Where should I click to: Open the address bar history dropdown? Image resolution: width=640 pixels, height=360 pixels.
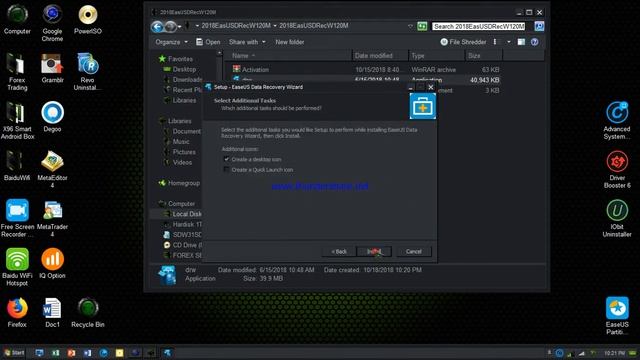tap(410, 26)
